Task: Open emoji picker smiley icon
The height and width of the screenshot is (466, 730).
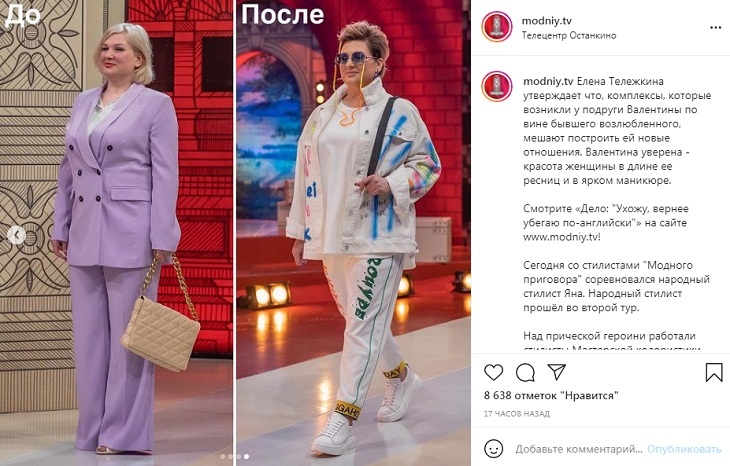Action: 493,449
